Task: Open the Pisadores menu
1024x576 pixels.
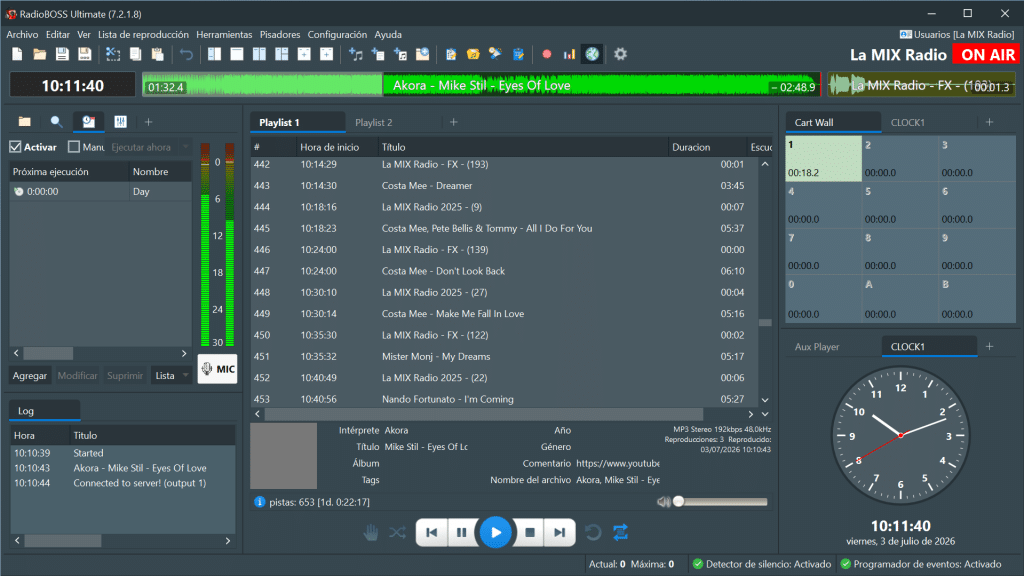Action: point(280,35)
